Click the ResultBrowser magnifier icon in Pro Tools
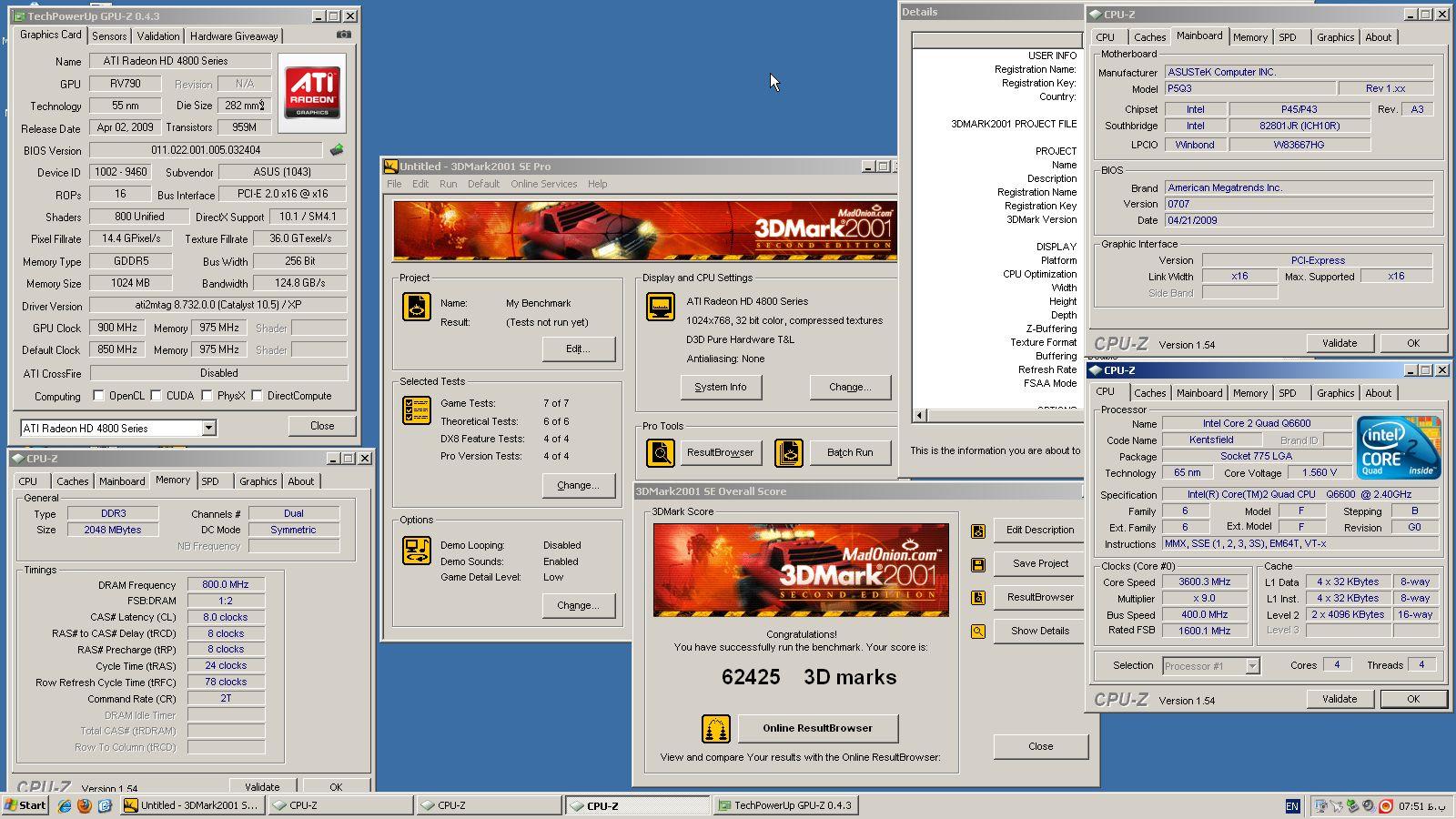This screenshot has width=1456, height=819. (x=661, y=452)
